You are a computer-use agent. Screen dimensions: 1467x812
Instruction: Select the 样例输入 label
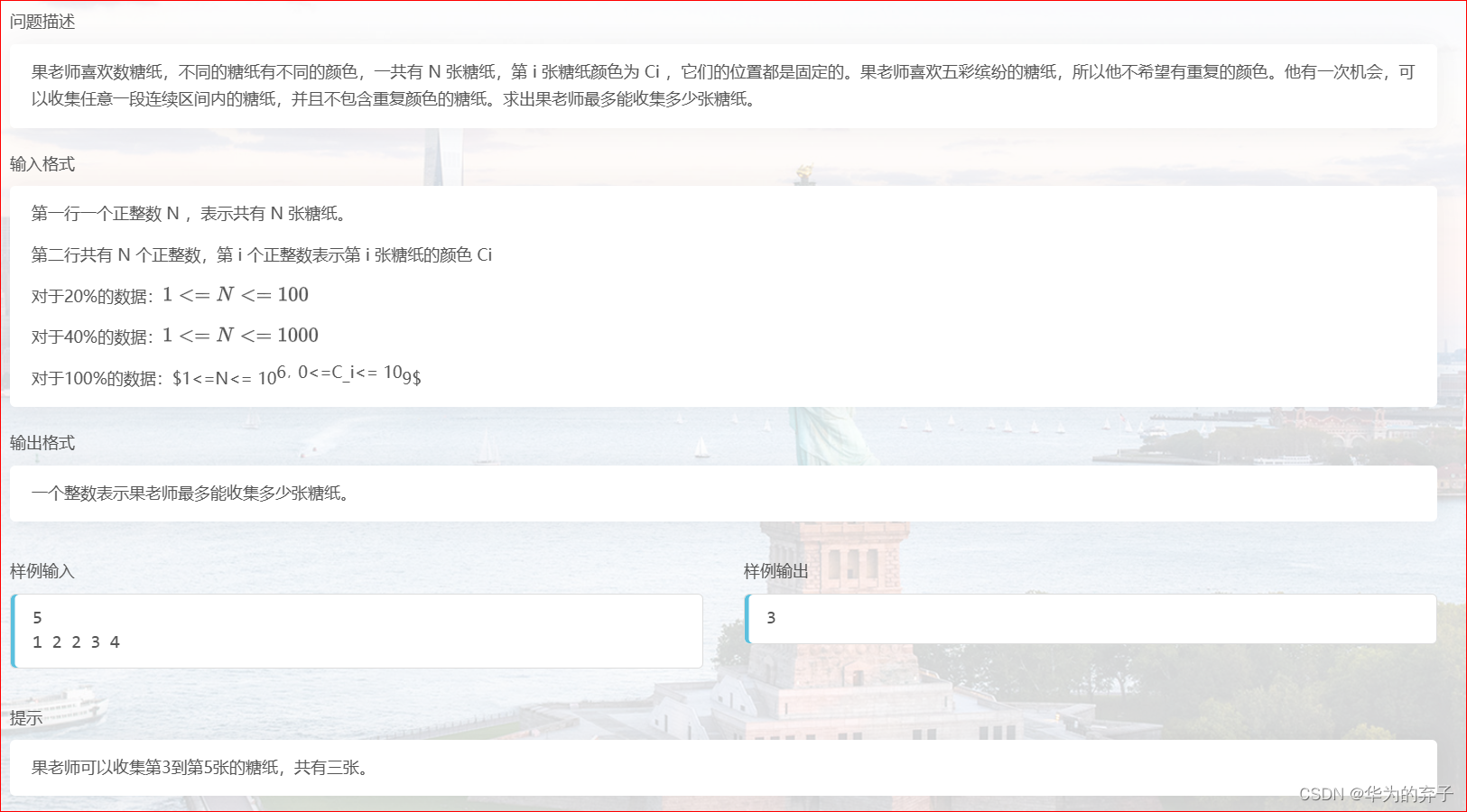[41, 570]
